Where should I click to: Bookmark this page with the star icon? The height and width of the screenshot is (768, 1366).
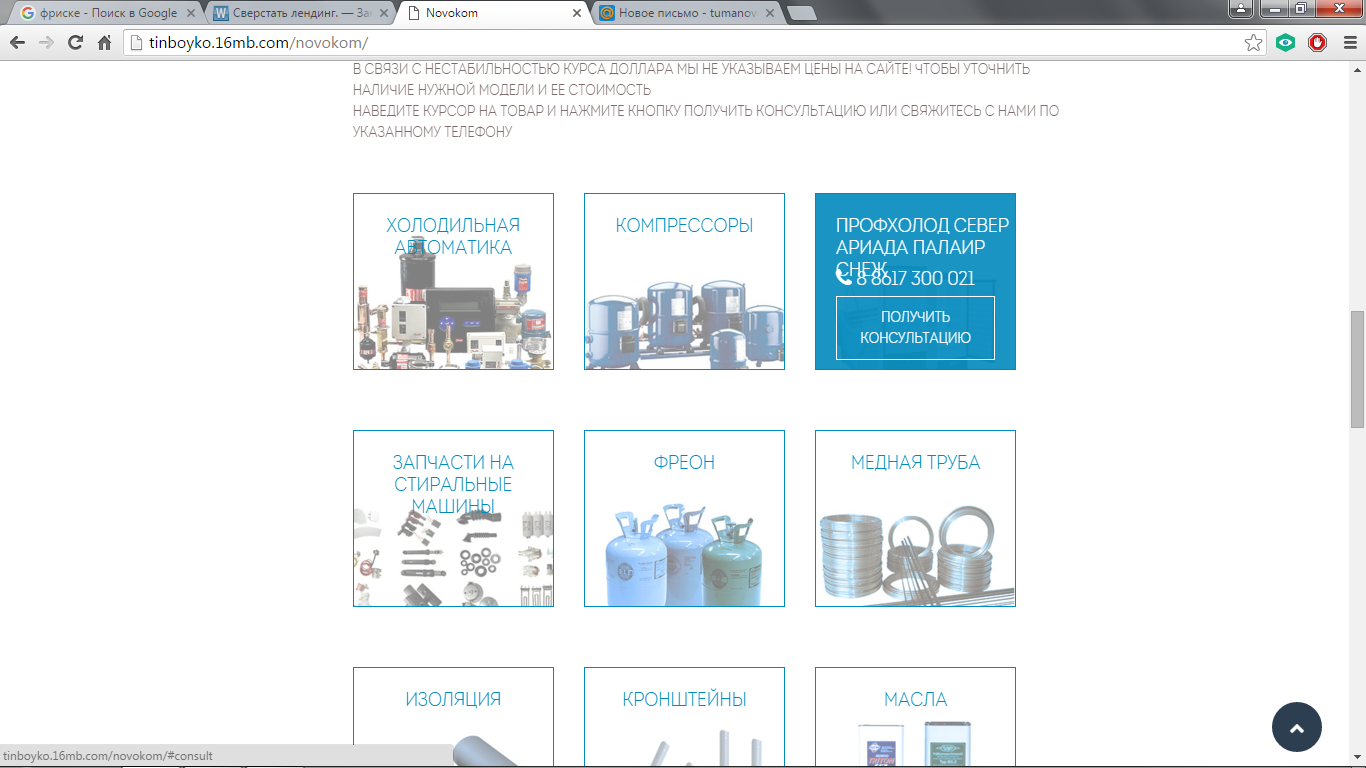pos(1253,43)
